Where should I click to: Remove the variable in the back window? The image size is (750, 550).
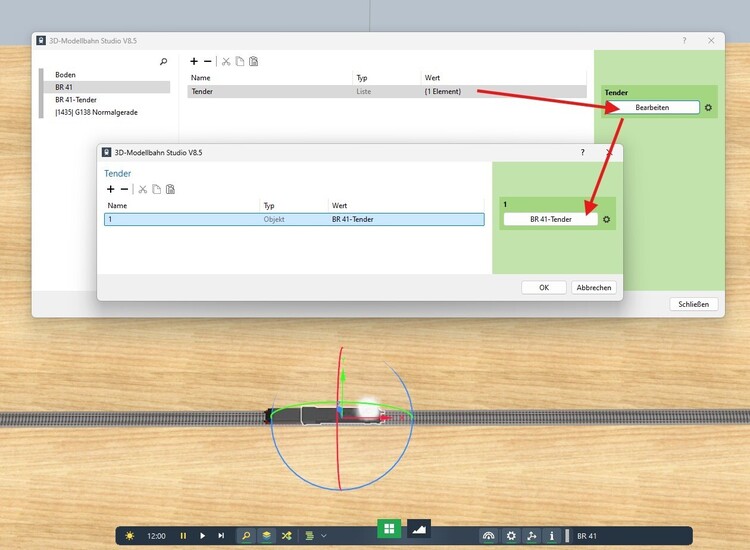pos(208,61)
